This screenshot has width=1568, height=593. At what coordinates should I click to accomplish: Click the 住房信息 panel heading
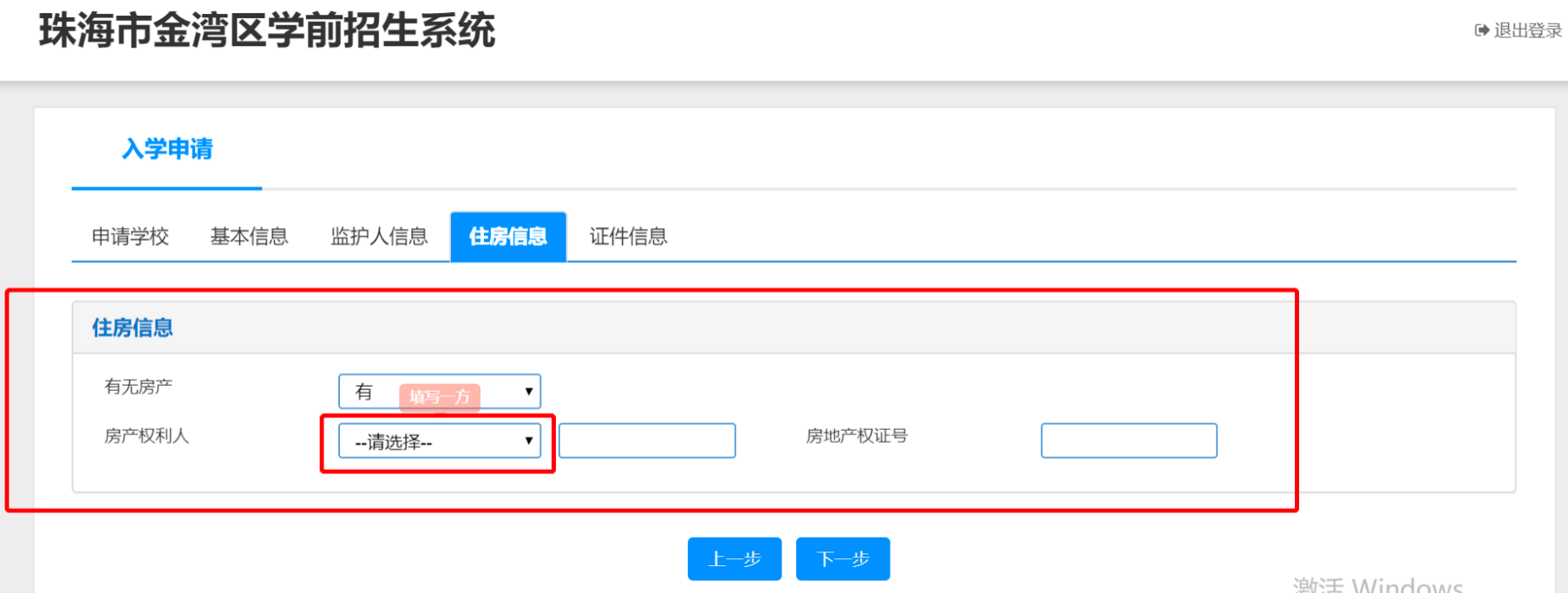[133, 328]
